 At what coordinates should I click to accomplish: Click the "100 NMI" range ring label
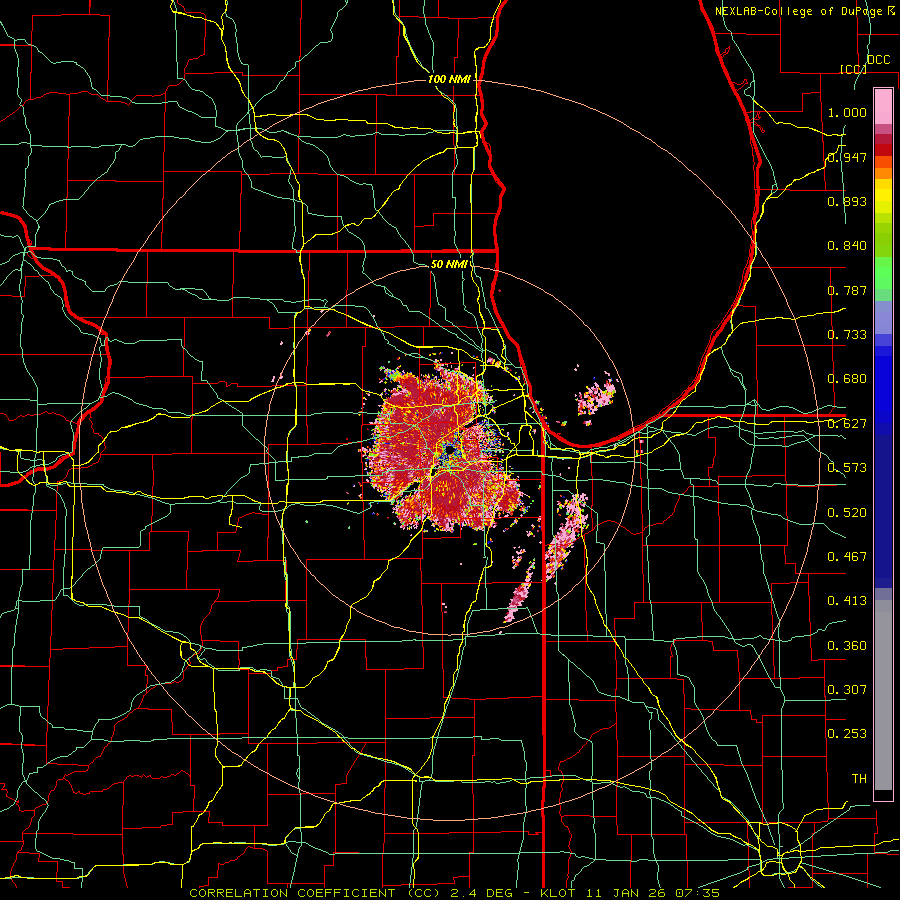click(x=449, y=79)
